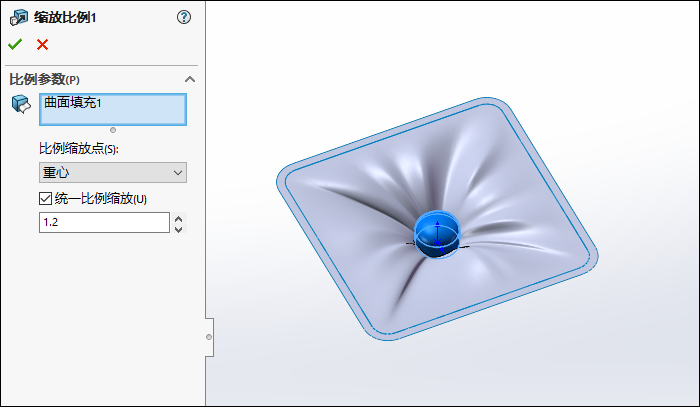Viewport: 700px width, 407px height.
Task: Click the 缩放比例1 scale feature icon
Action: coord(19,17)
